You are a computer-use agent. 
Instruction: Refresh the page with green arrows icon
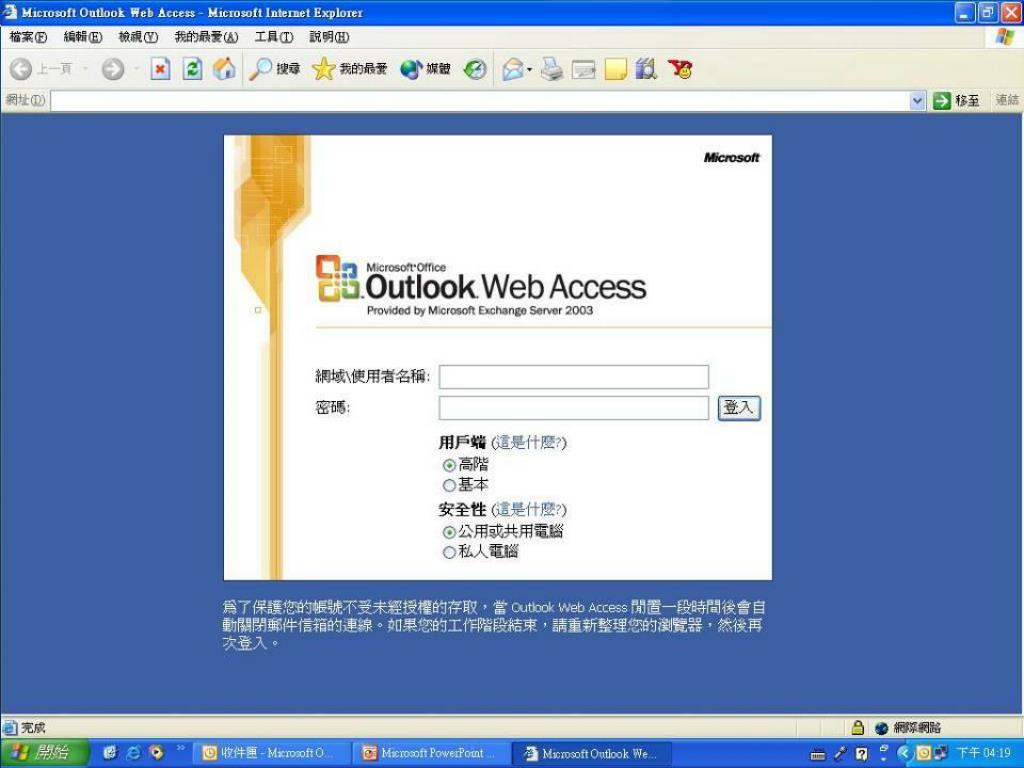(192, 69)
